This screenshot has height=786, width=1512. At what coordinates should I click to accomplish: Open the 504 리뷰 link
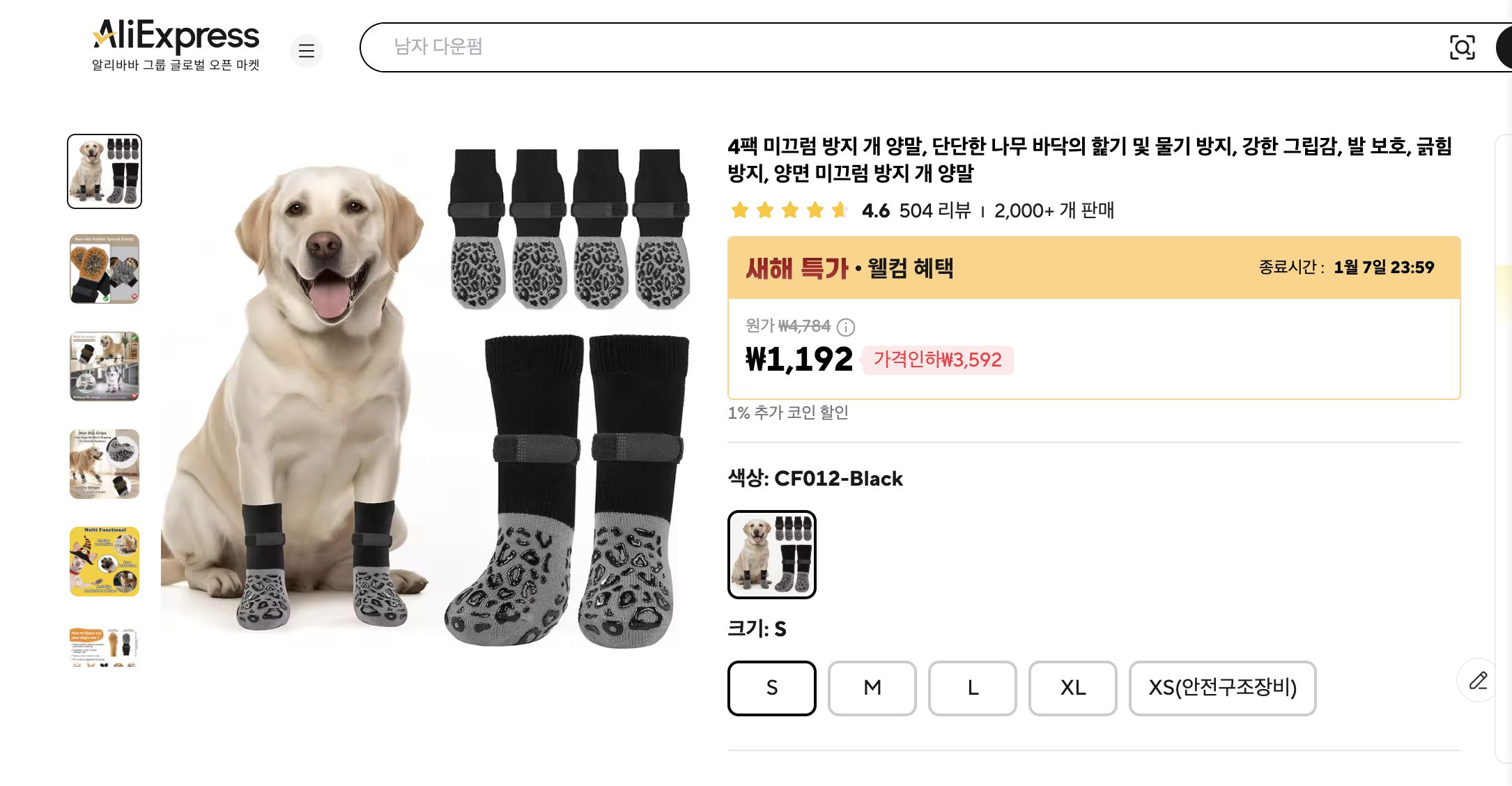[934, 211]
